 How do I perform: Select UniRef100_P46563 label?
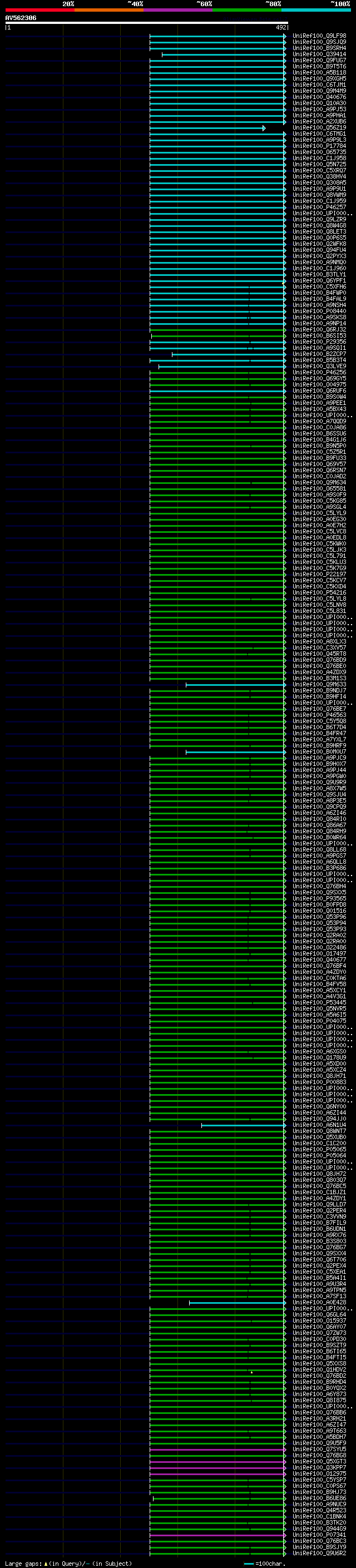(319, 715)
